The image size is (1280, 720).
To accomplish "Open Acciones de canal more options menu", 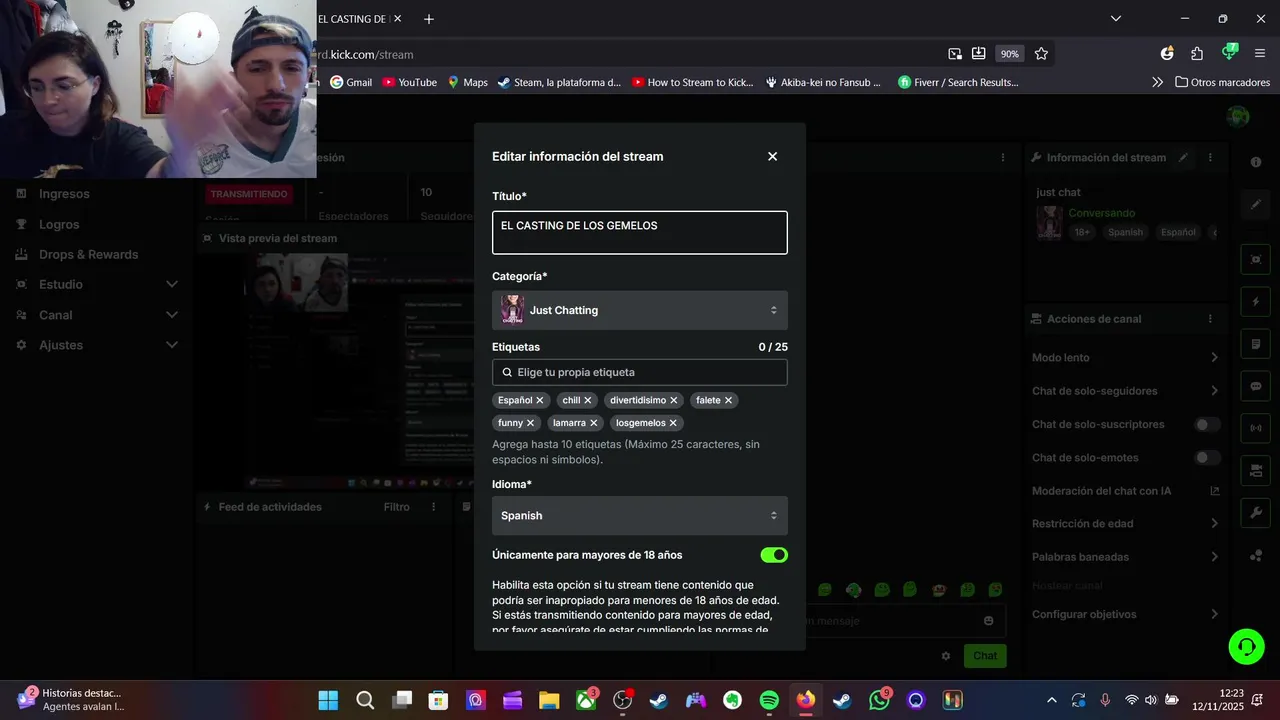I will coord(1210,319).
